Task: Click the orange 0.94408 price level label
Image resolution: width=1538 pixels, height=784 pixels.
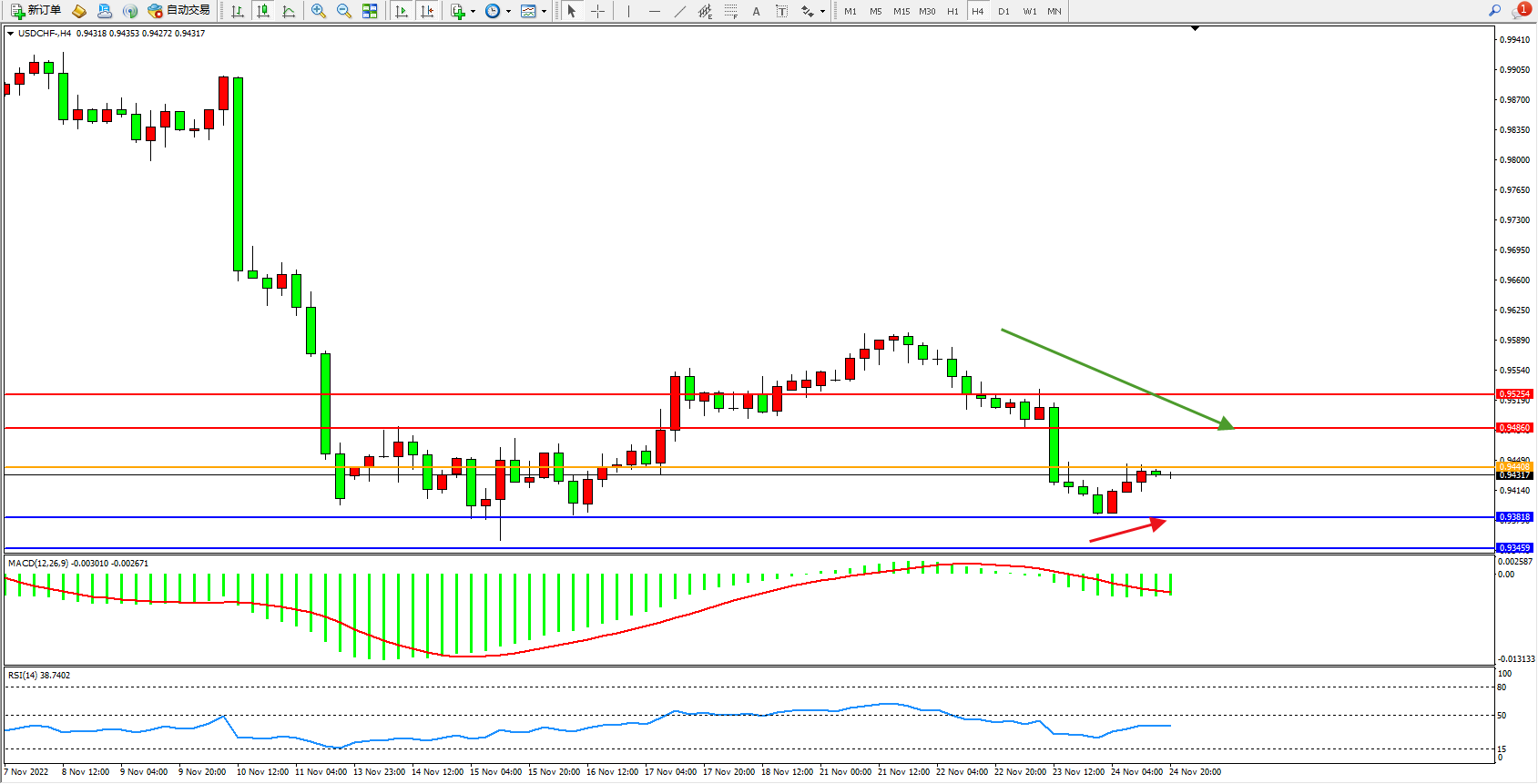Action: 1514,467
